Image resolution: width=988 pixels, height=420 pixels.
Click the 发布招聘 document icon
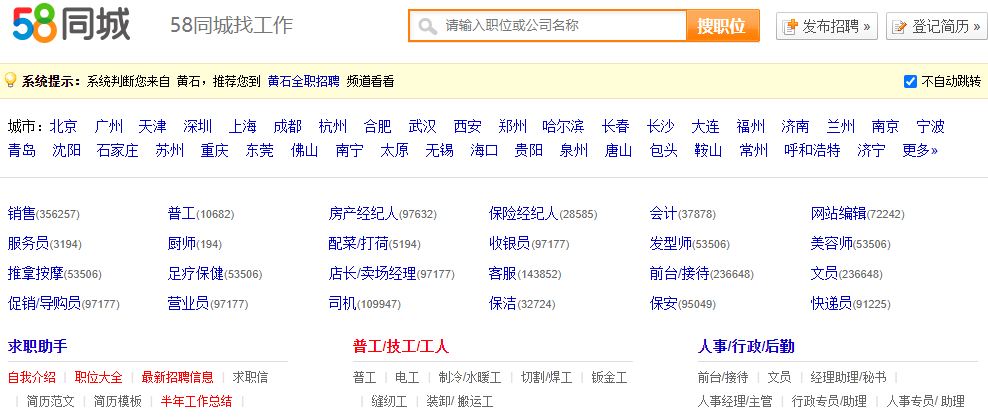coord(790,26)
